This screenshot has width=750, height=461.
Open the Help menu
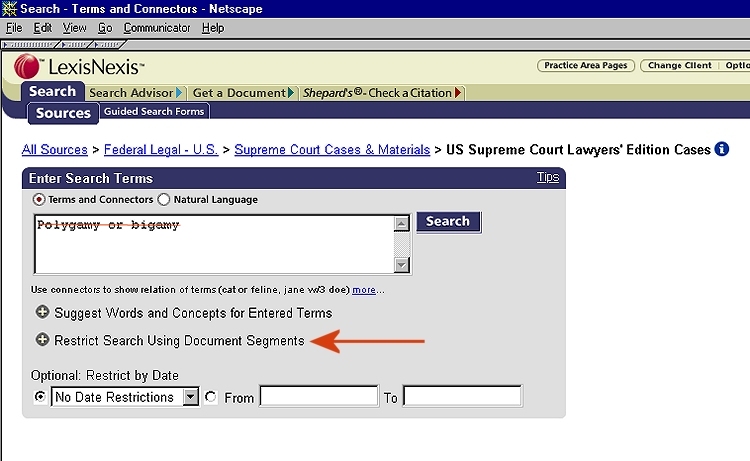[213, 28]
